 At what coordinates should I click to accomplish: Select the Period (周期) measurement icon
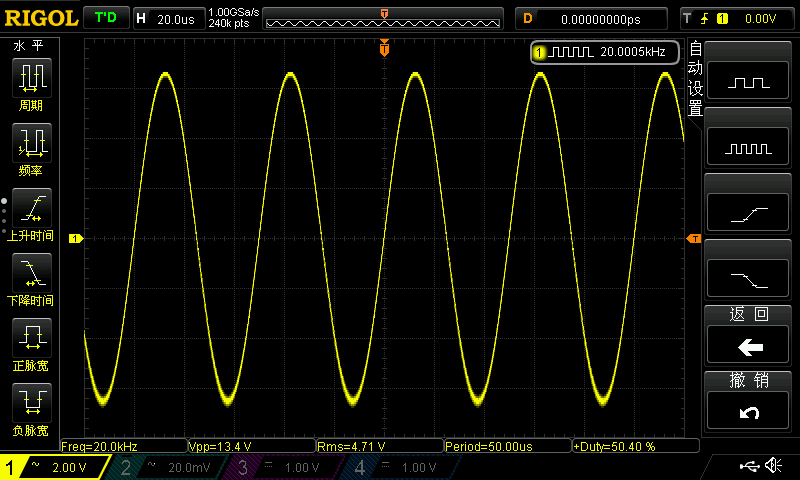[x=32, y=78]
